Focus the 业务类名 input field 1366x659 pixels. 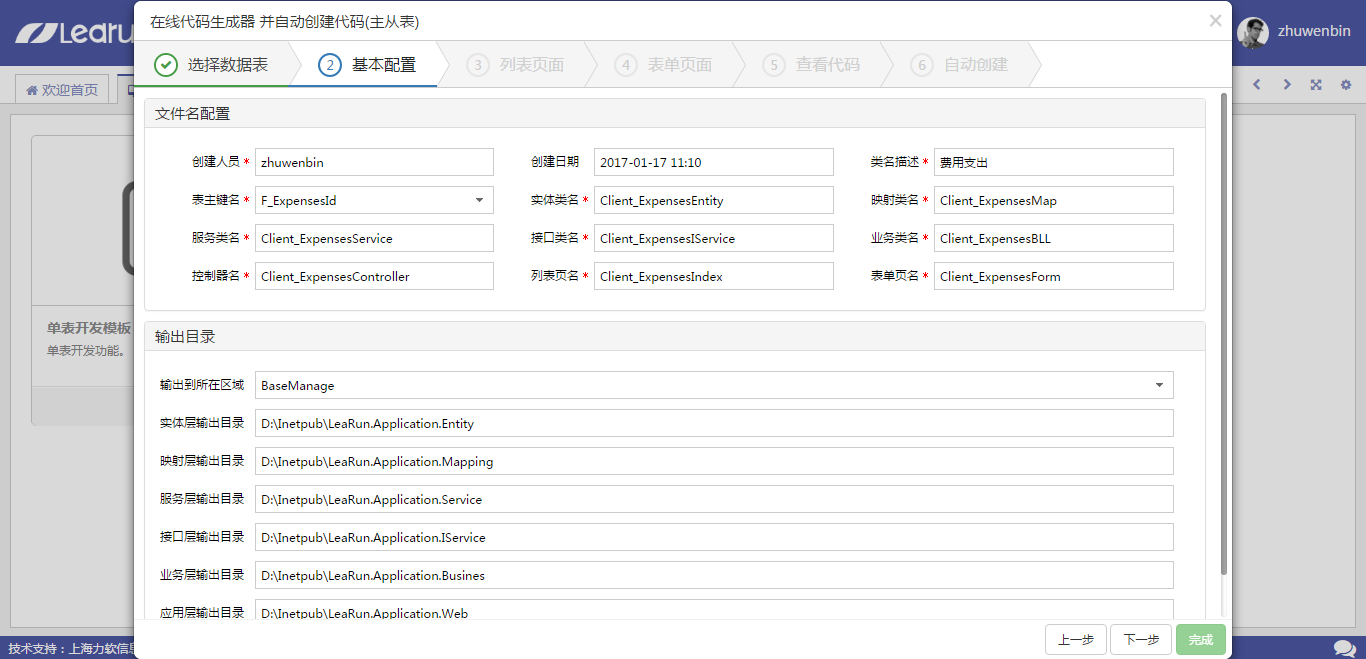[x=1054, y=238]
